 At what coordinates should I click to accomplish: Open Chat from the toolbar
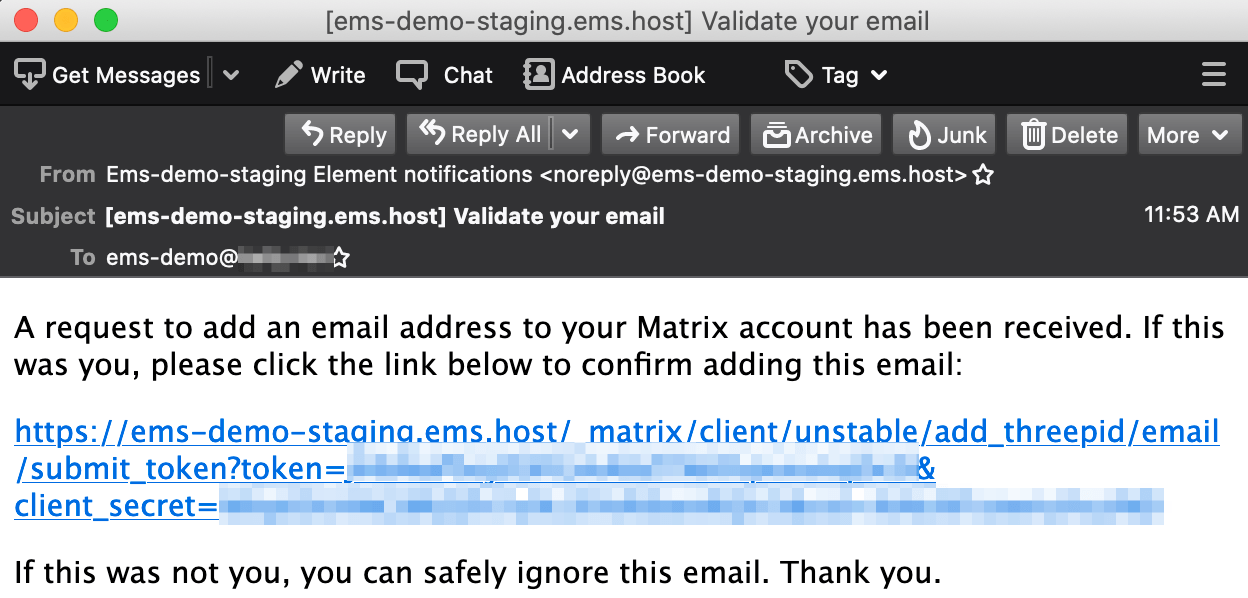click(444, 75)
